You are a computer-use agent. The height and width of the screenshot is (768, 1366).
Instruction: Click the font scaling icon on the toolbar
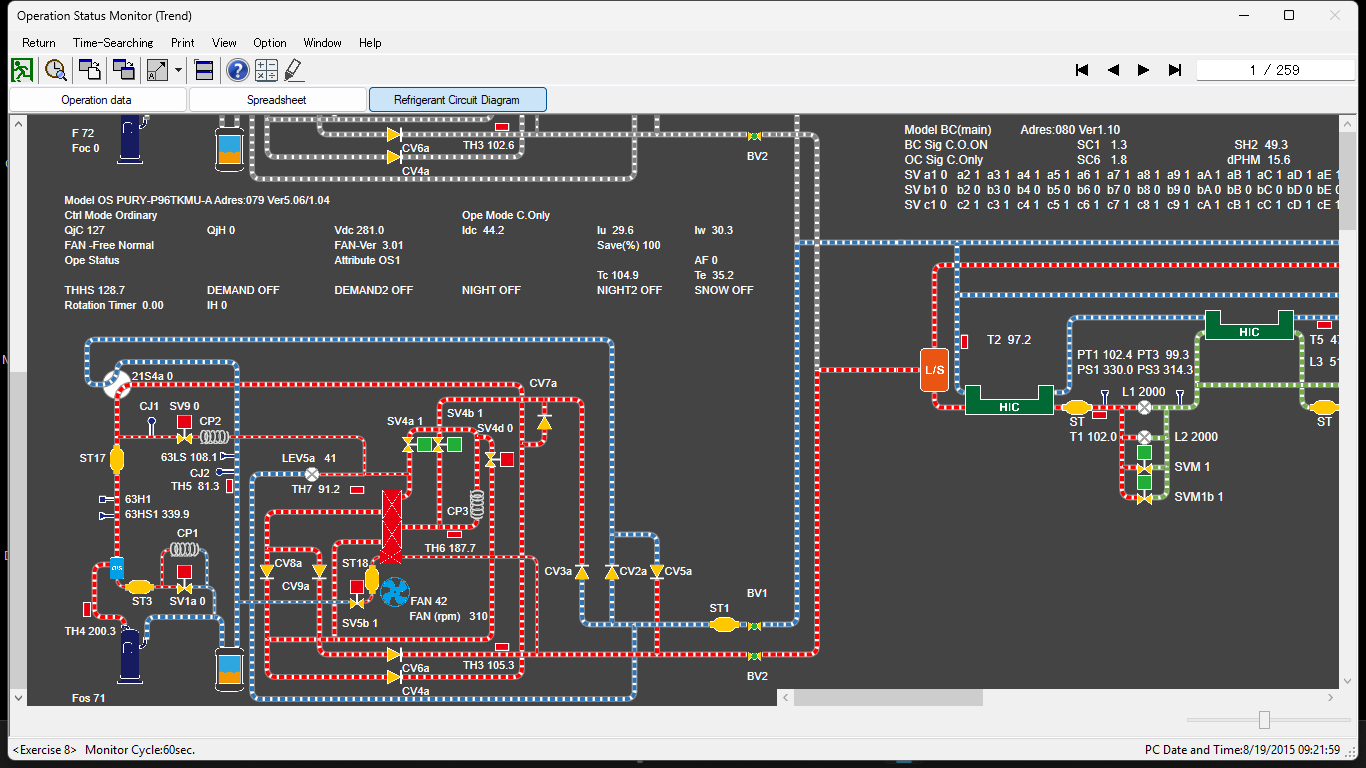pos(158,70)
